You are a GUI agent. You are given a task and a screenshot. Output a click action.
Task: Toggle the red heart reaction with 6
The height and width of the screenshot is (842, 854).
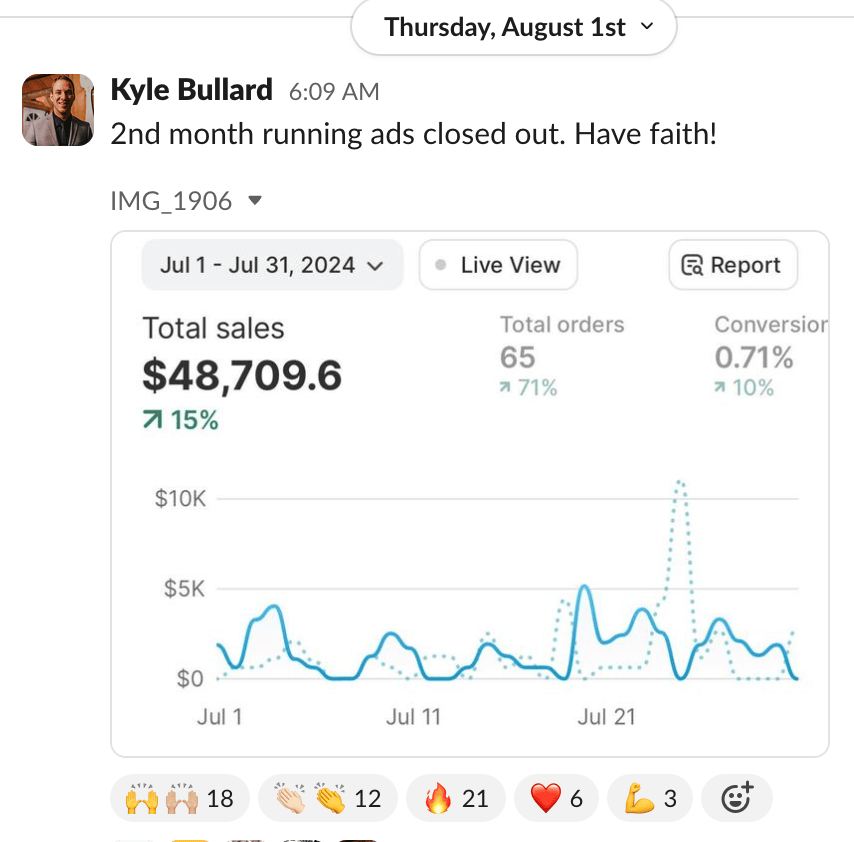555,798
